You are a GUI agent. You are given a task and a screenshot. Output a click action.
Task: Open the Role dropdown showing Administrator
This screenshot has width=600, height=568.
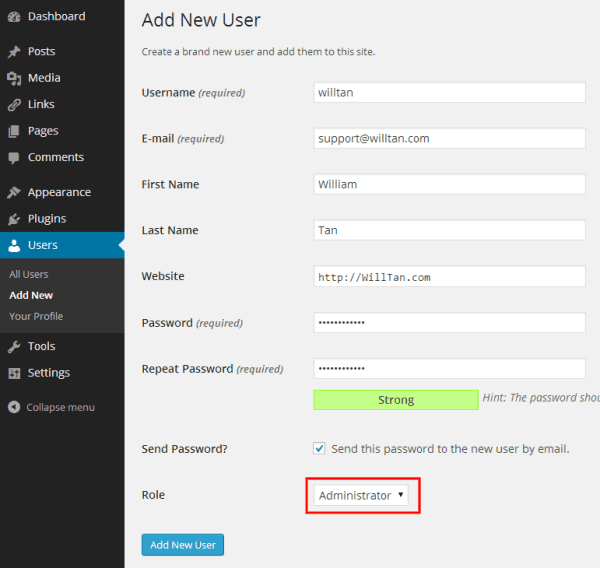coord(361,495)
